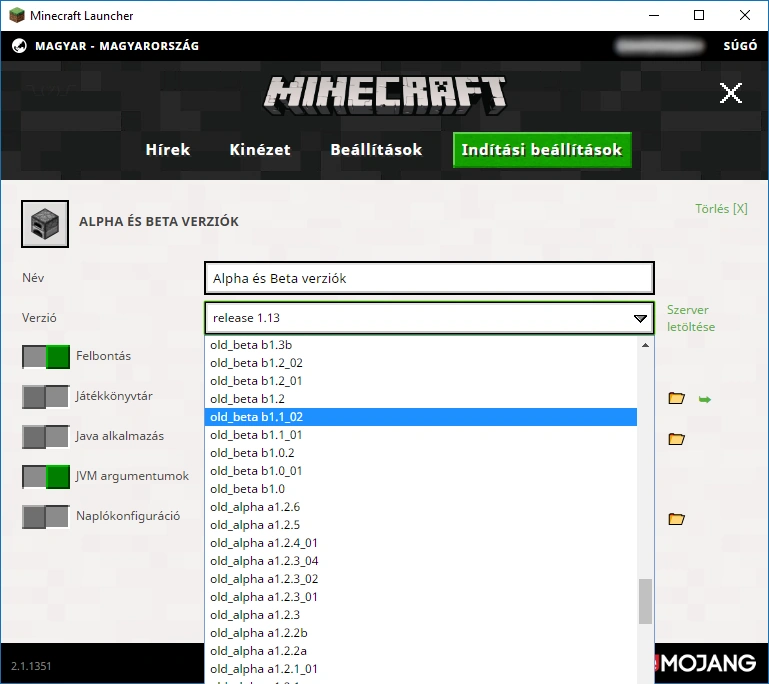Viewport: 769px width, 684px height.
Task: Select the Indítási beállítások tab
Action: pos(542,150)
